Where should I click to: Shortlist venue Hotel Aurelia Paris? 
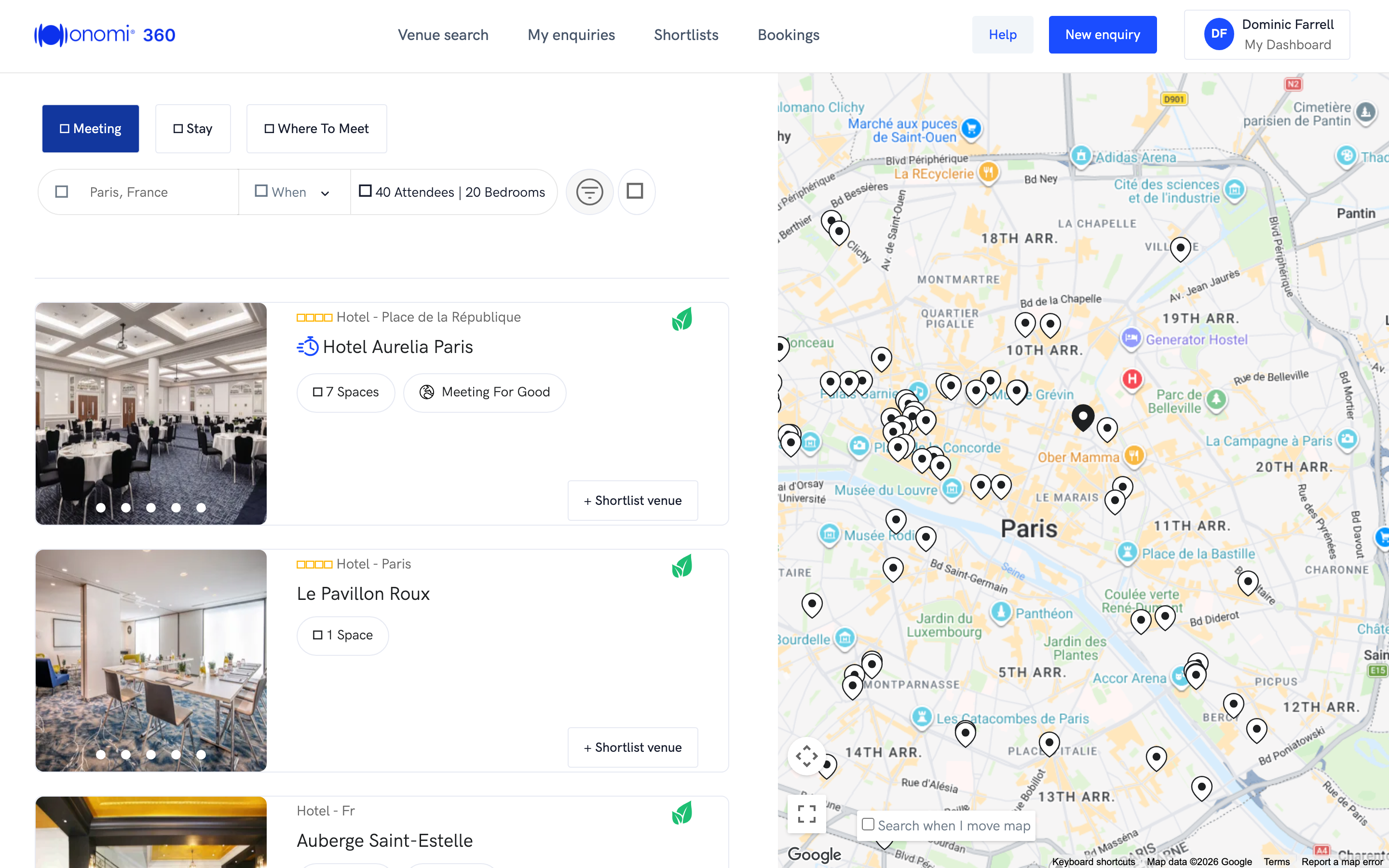(x=632, y=501)
